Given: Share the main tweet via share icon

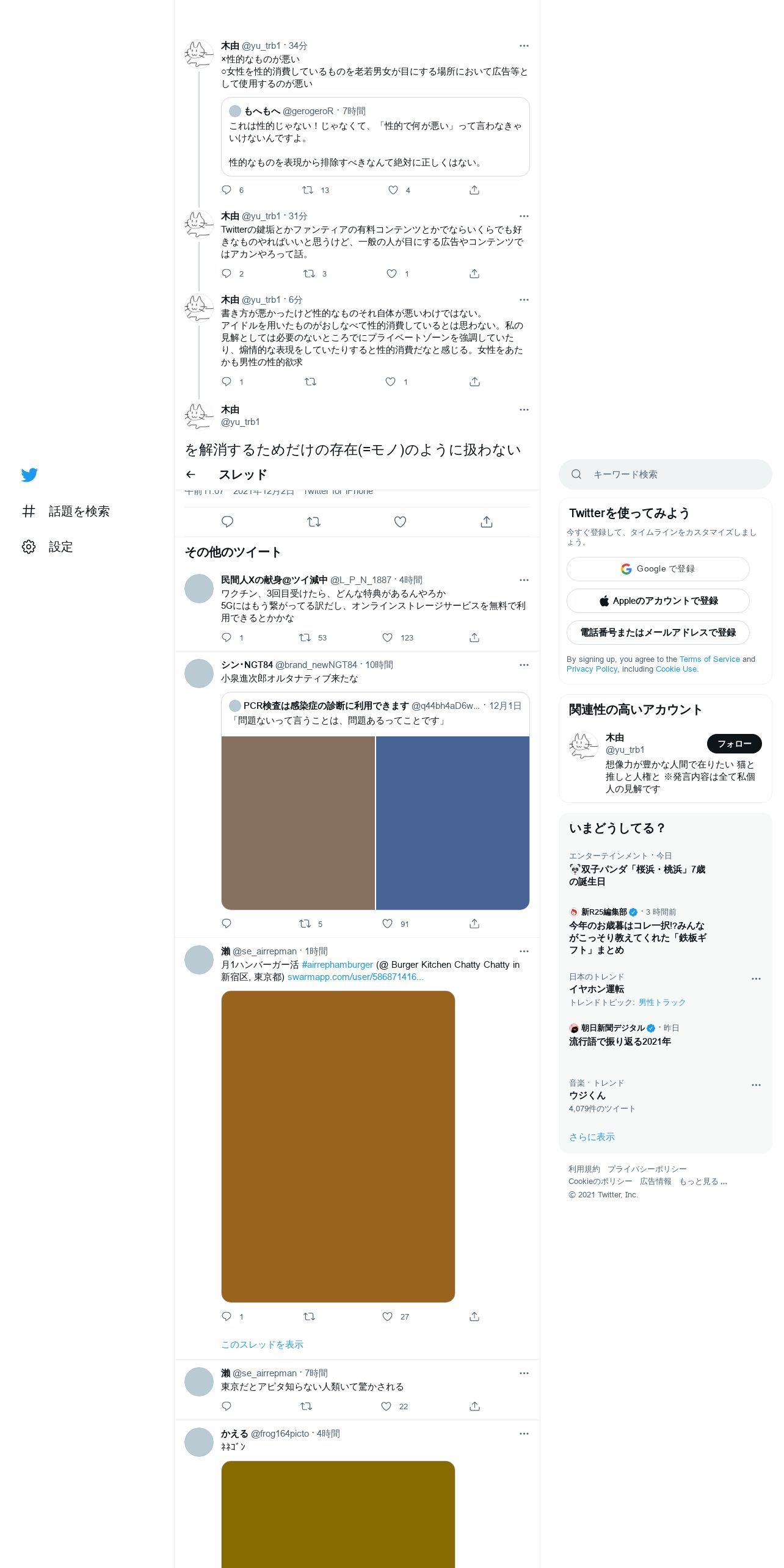Looking at the screenshot, I should (486, 522).
